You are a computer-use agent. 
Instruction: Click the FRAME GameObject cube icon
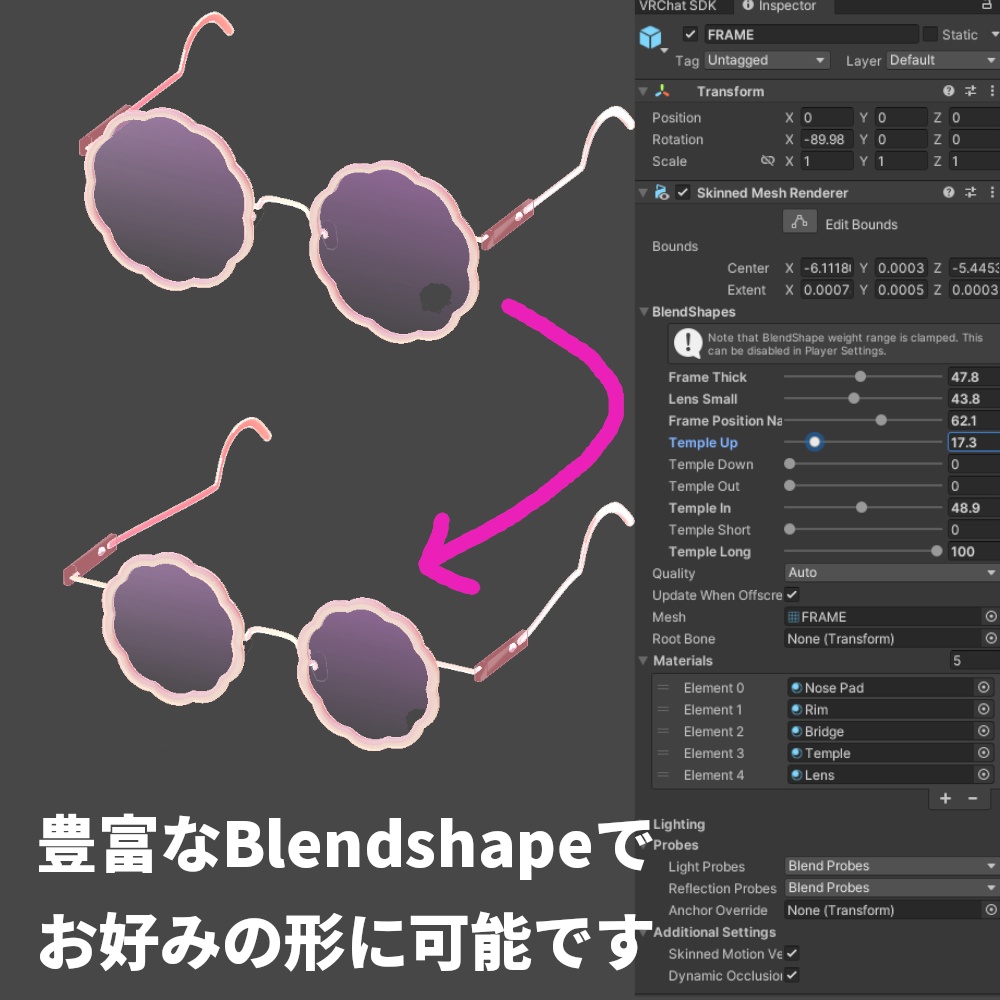[x=651, y=37]
